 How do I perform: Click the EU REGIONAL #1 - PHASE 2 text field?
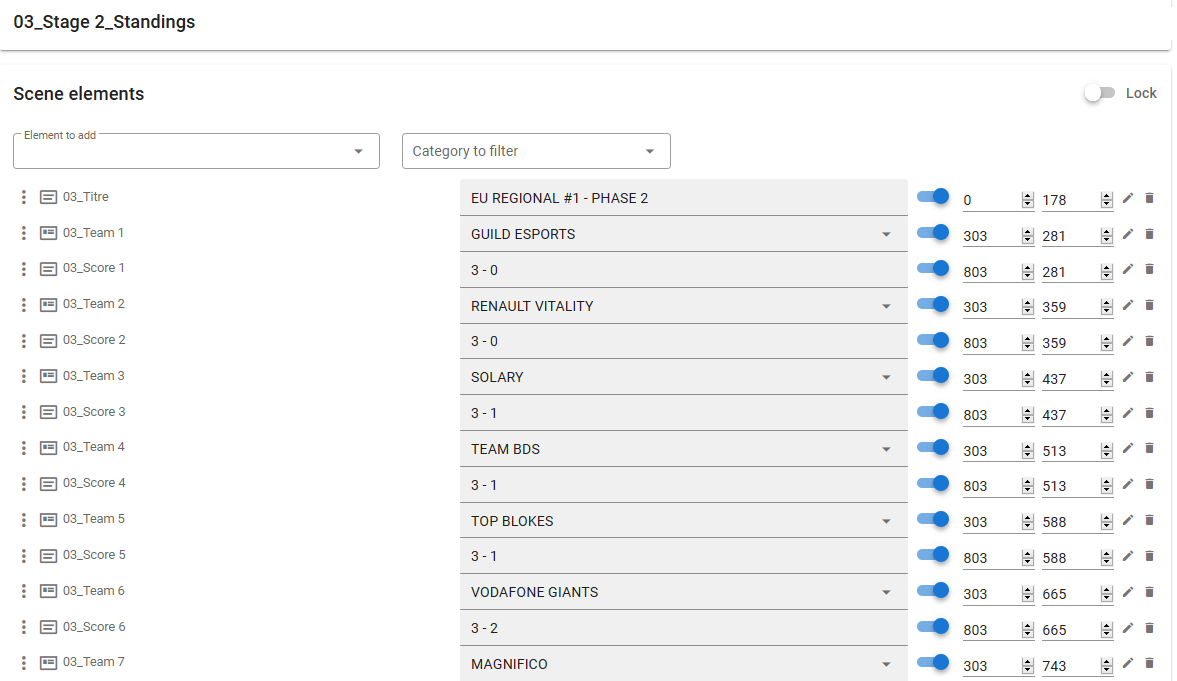point(683,198)
